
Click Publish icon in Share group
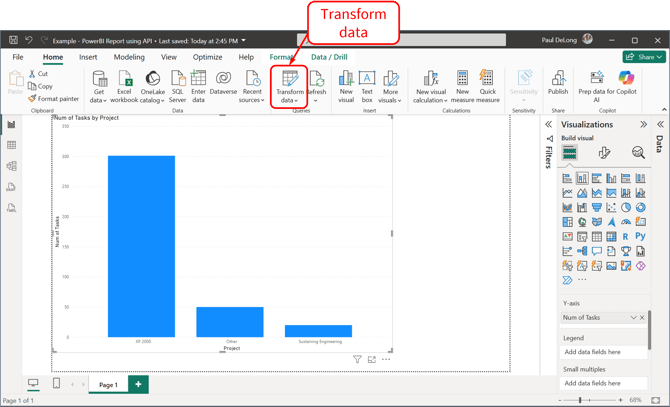[558, 78]
